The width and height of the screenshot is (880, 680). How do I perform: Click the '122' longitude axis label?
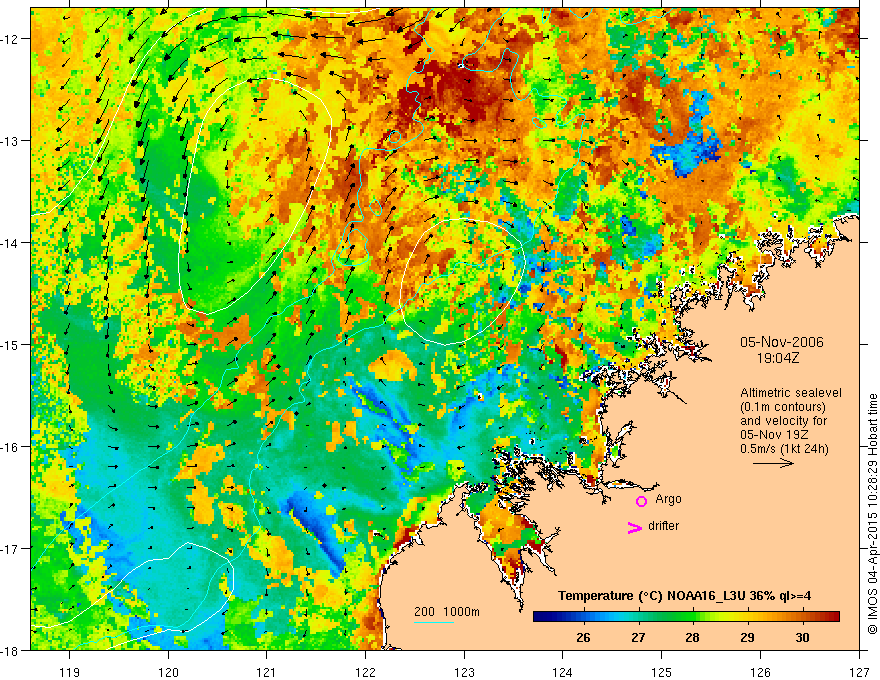point(365,672)
